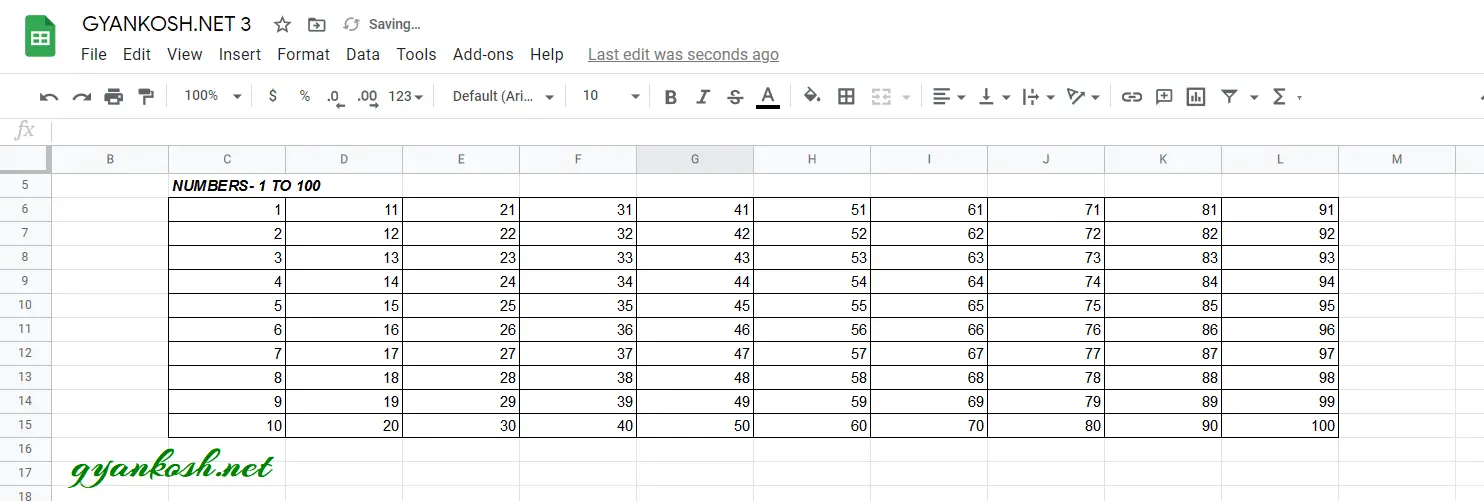Viewport: 1484px width, 501px height.
Task: Insert a link with the chain icon
Action: (1131, 97)
